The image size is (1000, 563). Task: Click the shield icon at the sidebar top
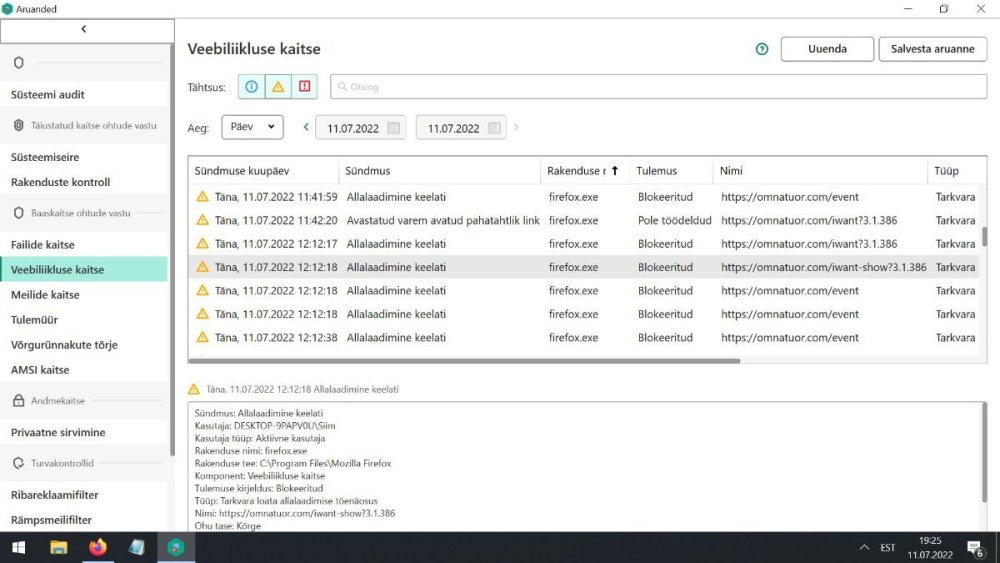pyautogui.click(x=18, y=62)
